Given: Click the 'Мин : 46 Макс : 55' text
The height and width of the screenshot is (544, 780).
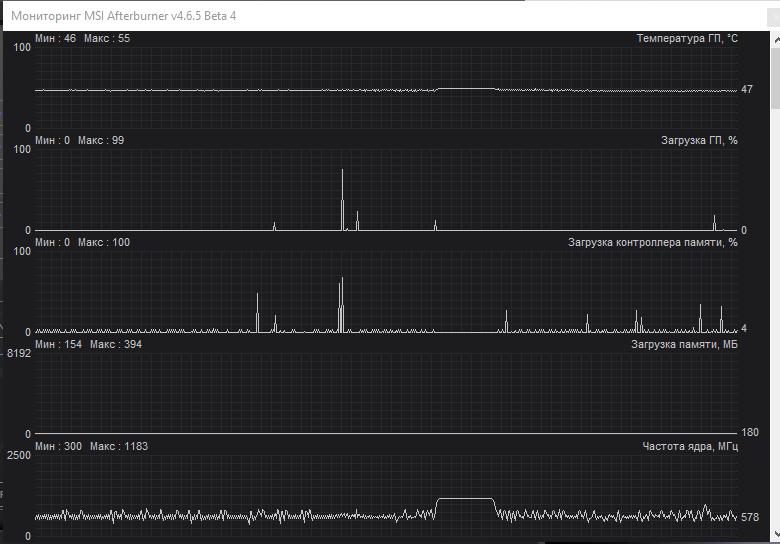Looking at the screenshot, I should pyautogui.click(x=82, y=38).
